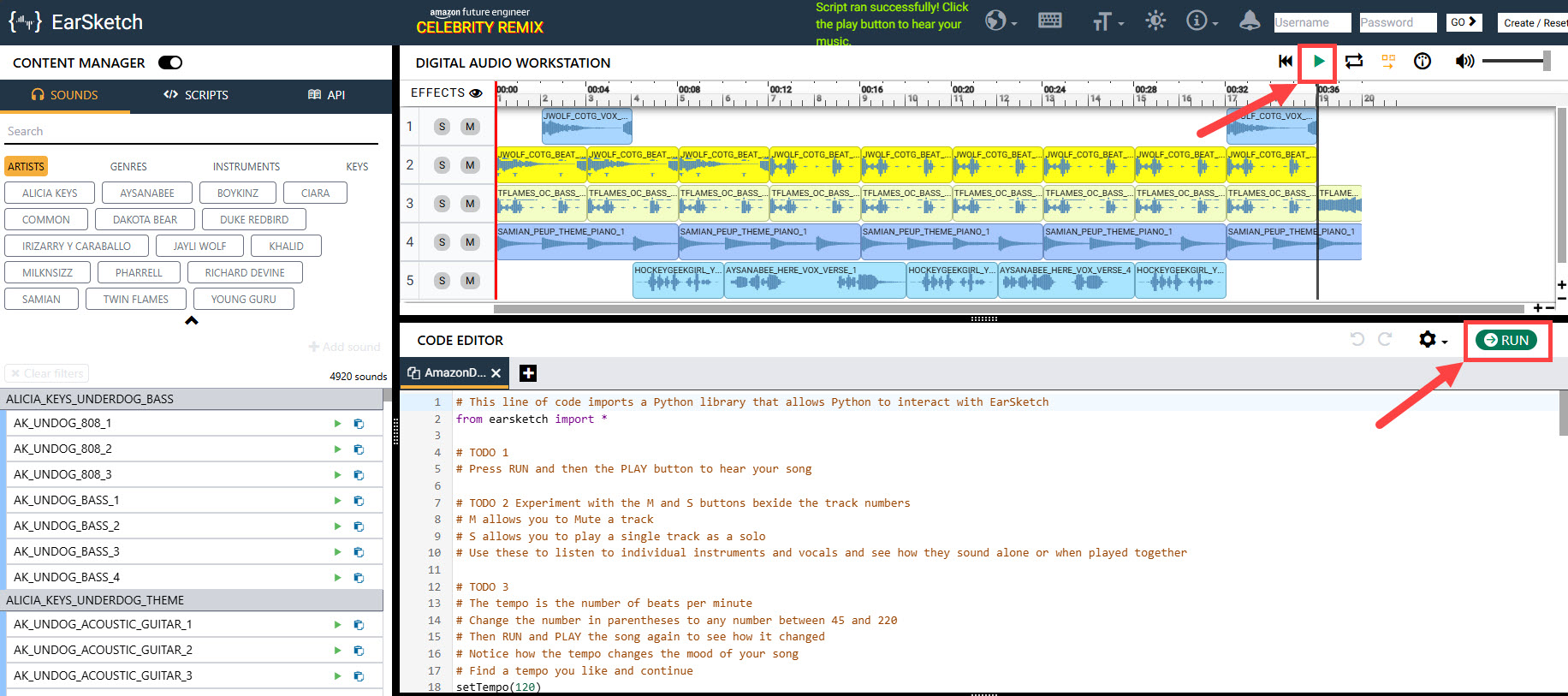Rewind playback to the beginning
Viewport: 1568px width, 696px height.
coord(1285,62)
